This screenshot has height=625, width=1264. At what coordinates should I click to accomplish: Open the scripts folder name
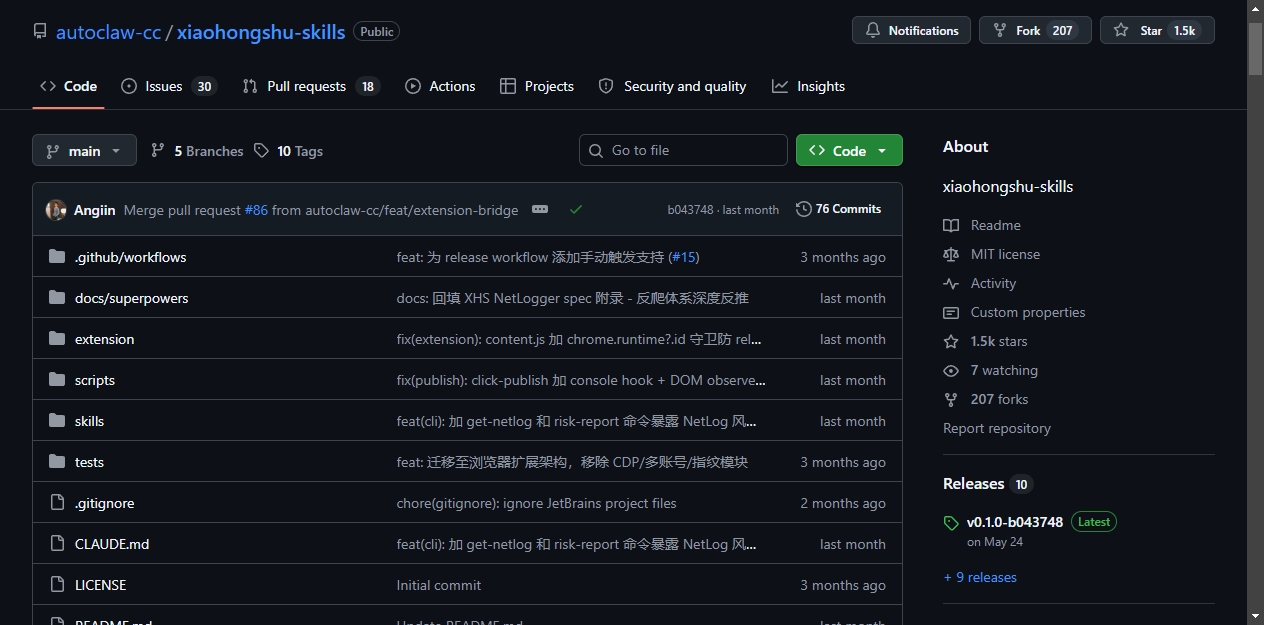(x=95, y=380)
